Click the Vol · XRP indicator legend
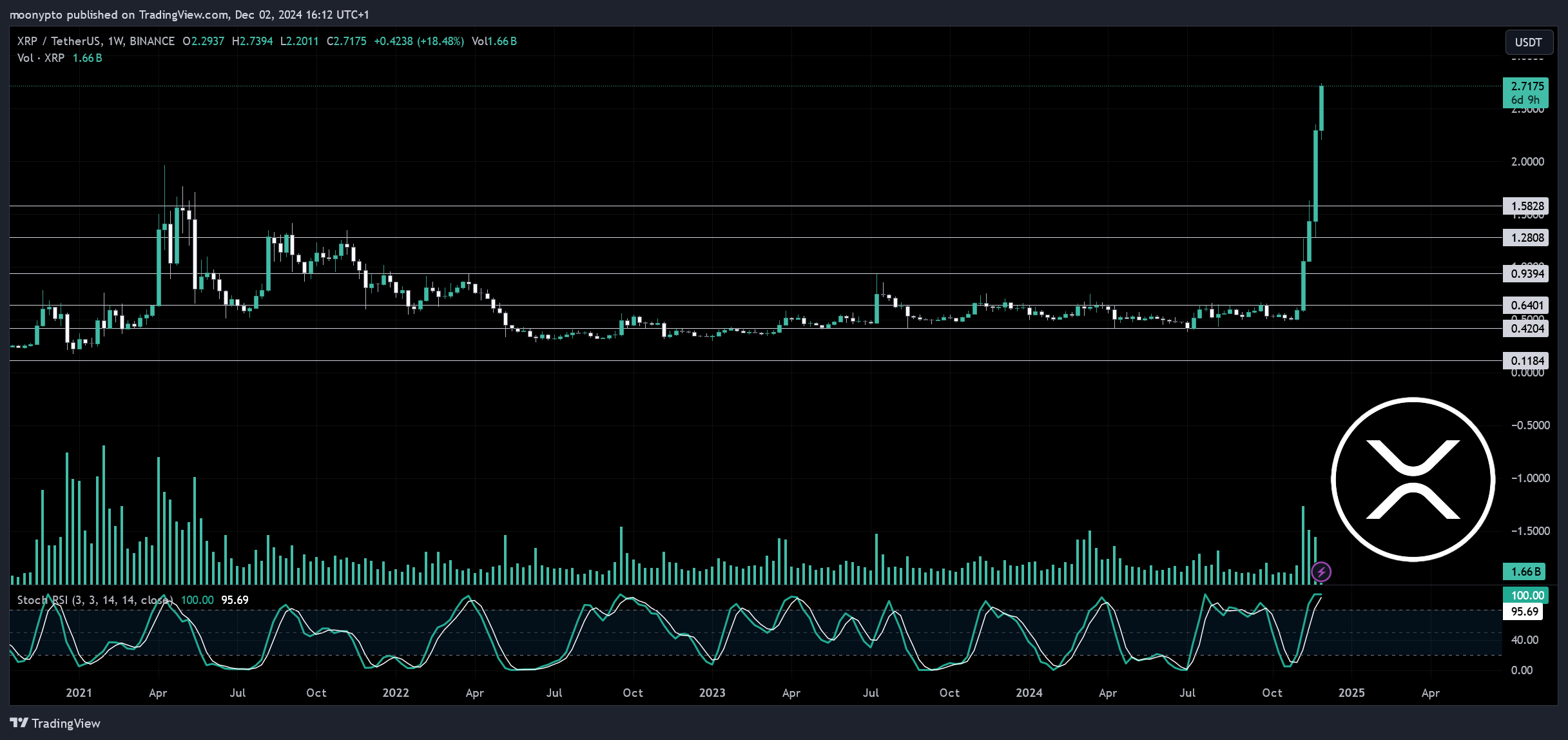This screenshot has width=1568, height=740. point(41,58)
